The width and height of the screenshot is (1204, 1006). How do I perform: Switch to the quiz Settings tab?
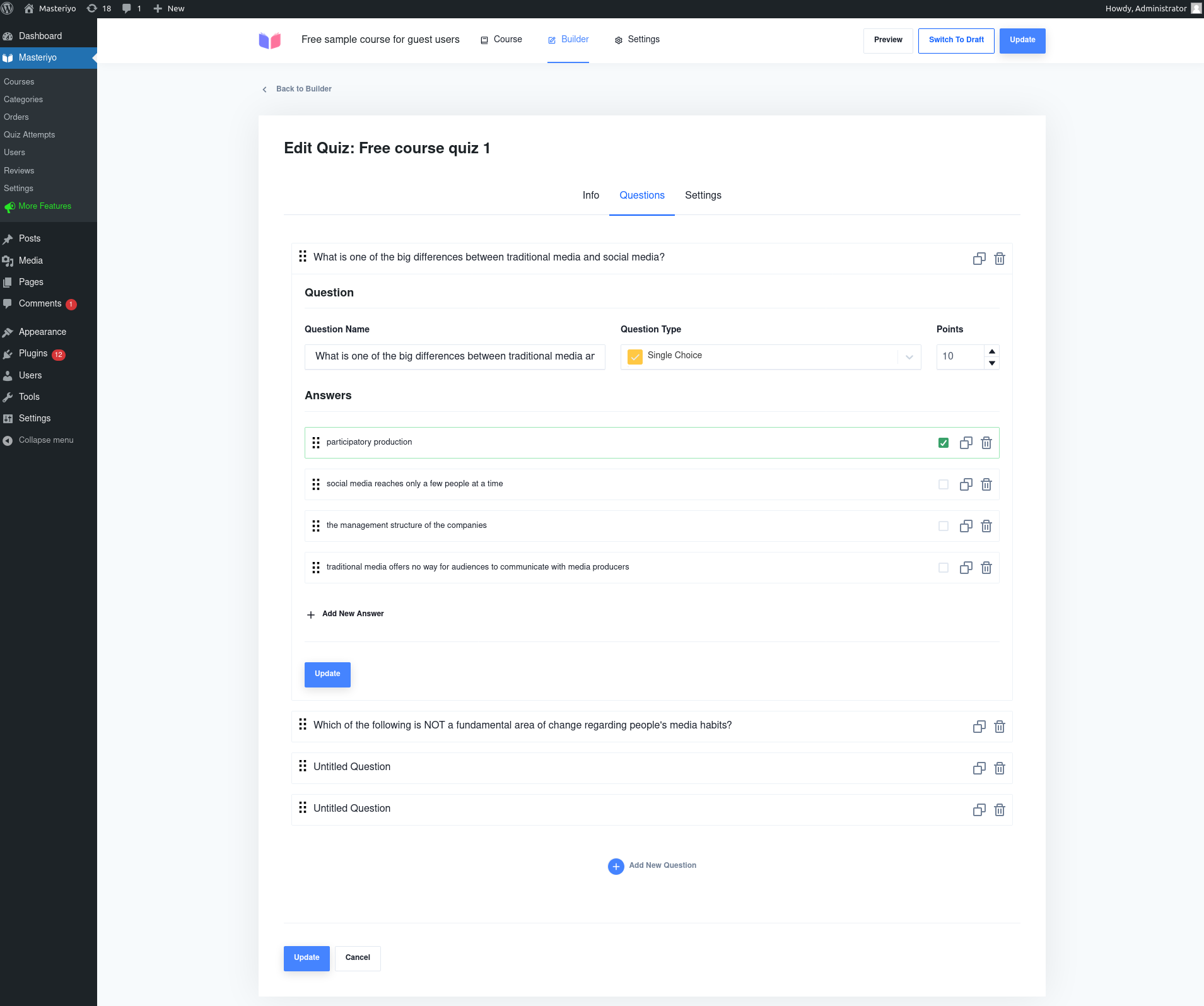pos(703,196)
